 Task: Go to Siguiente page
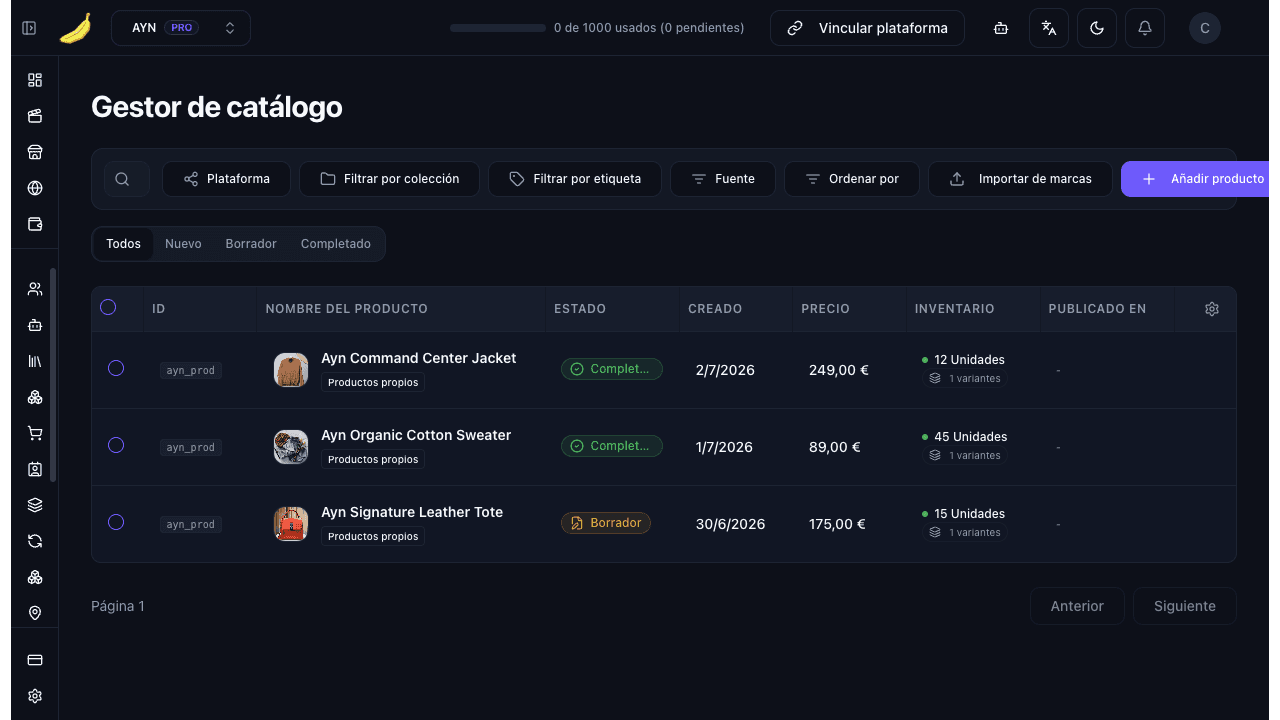point(1185,606)
